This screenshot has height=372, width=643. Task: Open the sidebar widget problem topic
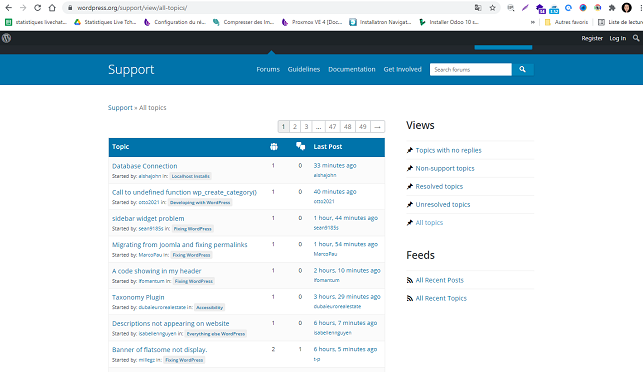click(x=148, y=219)
